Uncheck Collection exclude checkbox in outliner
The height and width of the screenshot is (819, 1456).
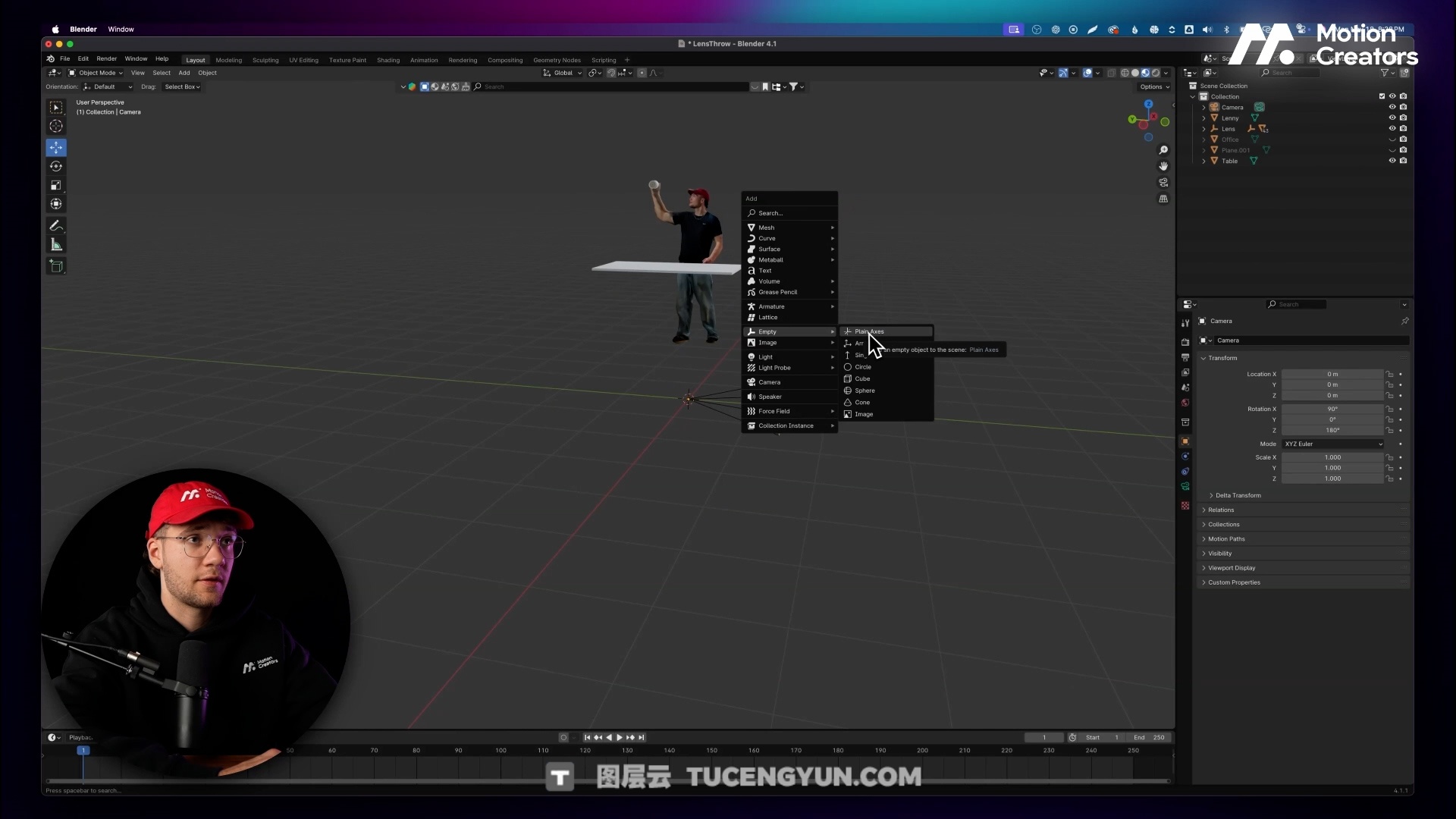[x=1382, y=96]
